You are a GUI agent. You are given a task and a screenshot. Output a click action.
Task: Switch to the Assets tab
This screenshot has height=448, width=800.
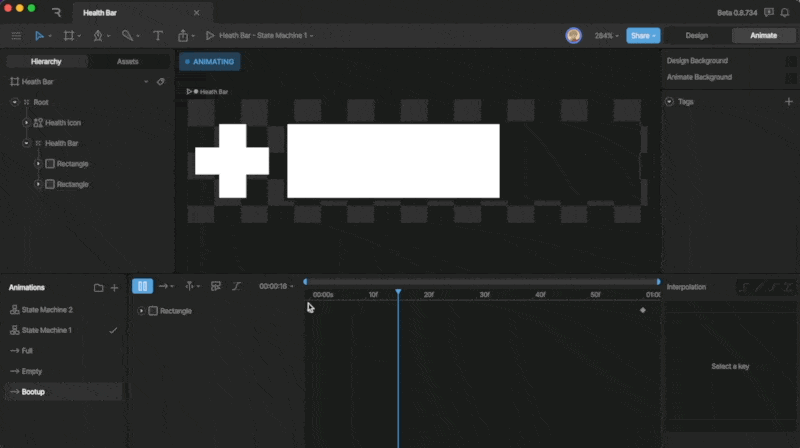click(x=128, y=62)
